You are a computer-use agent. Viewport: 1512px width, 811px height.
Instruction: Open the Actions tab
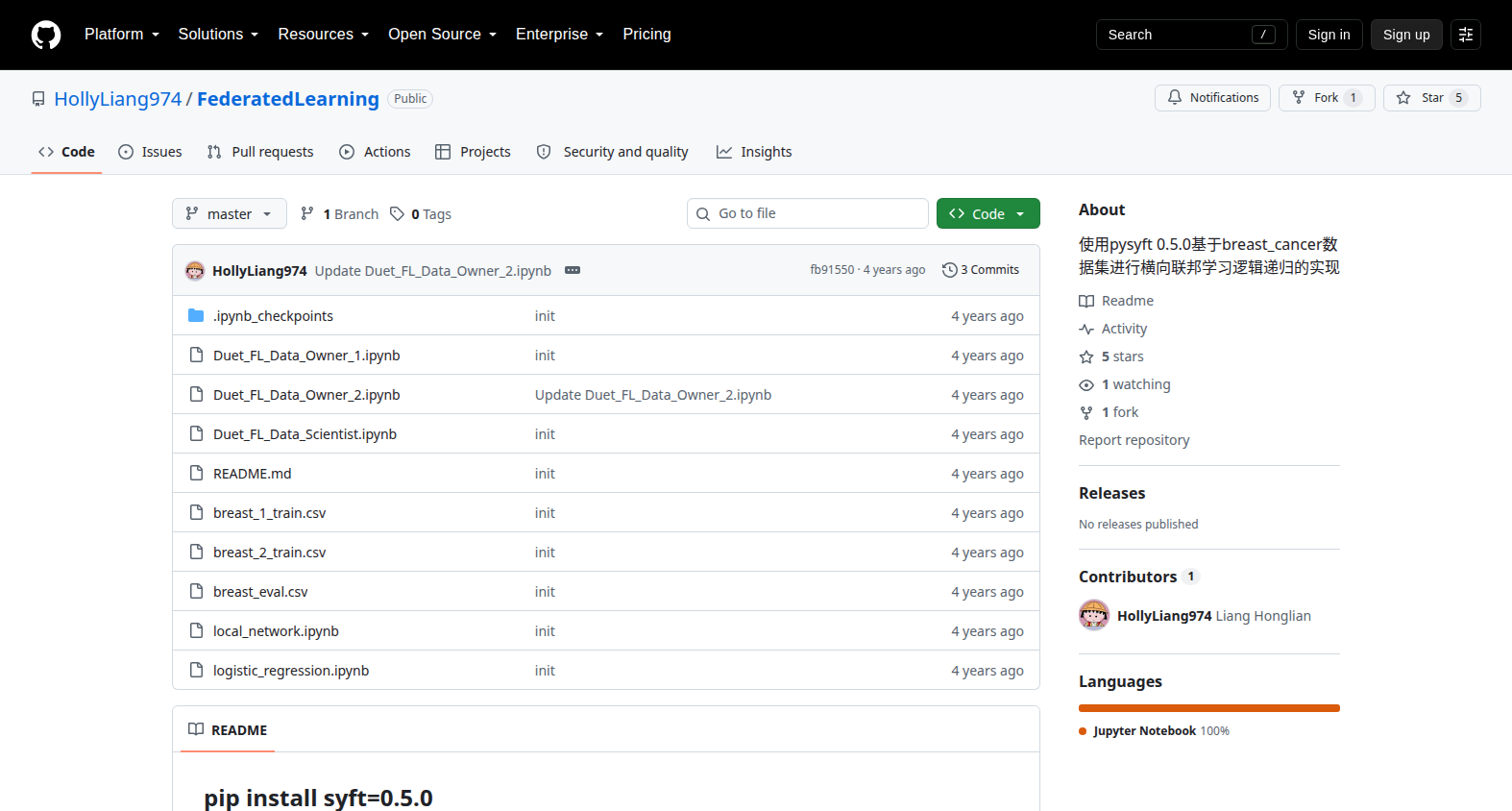click(x=375, y=152)
